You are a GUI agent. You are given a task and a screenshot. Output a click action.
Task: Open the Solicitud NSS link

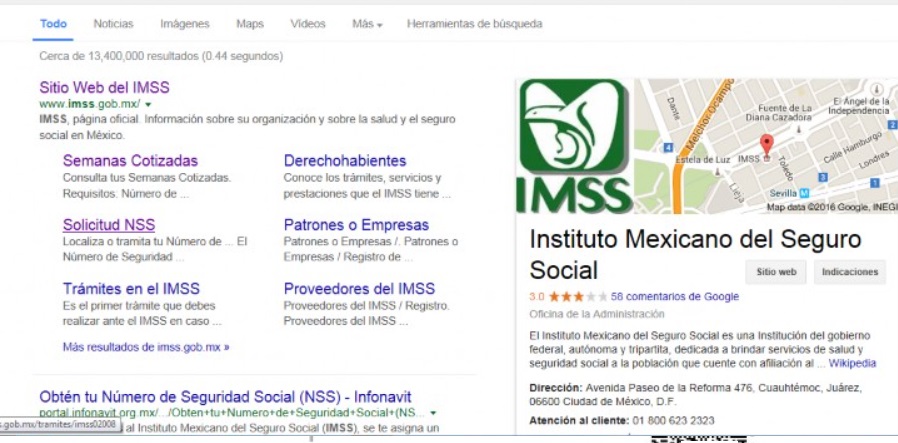[109, 225]
